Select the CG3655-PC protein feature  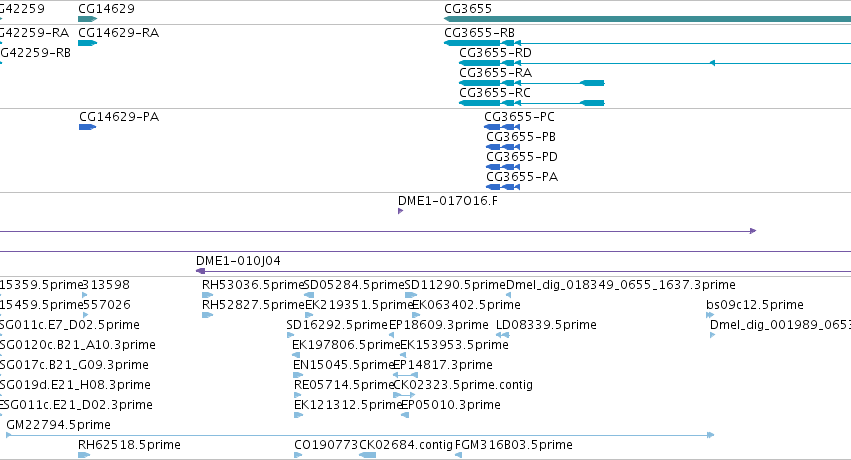click(502, 127)
